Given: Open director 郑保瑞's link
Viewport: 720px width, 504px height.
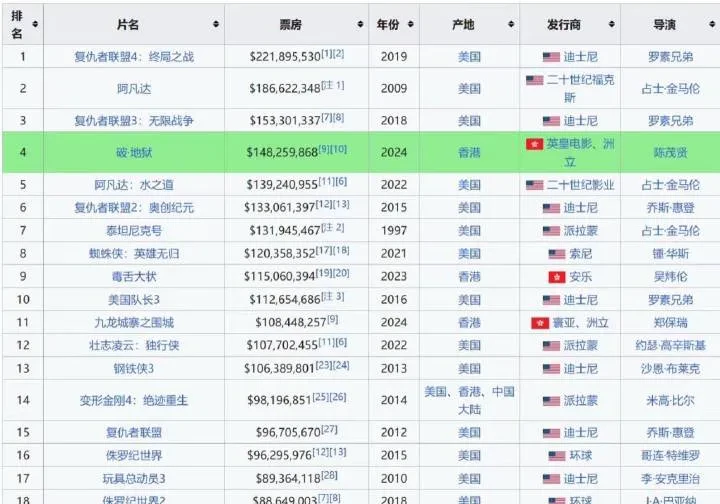Looking at the screenshot, I should point(669,323).
